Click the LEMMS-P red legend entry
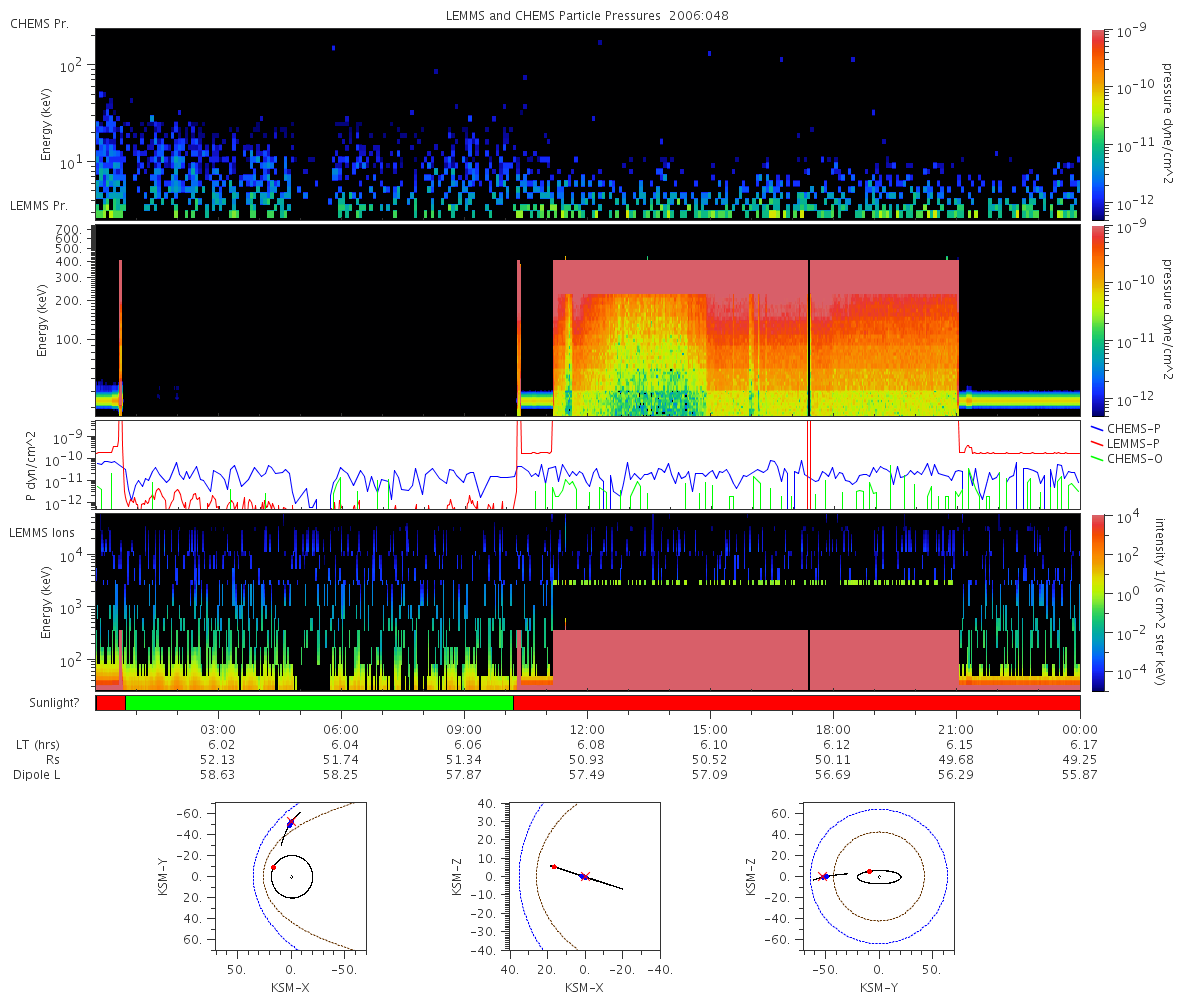Viewport: 1200px width, 1000px height. click(1123, 443)
